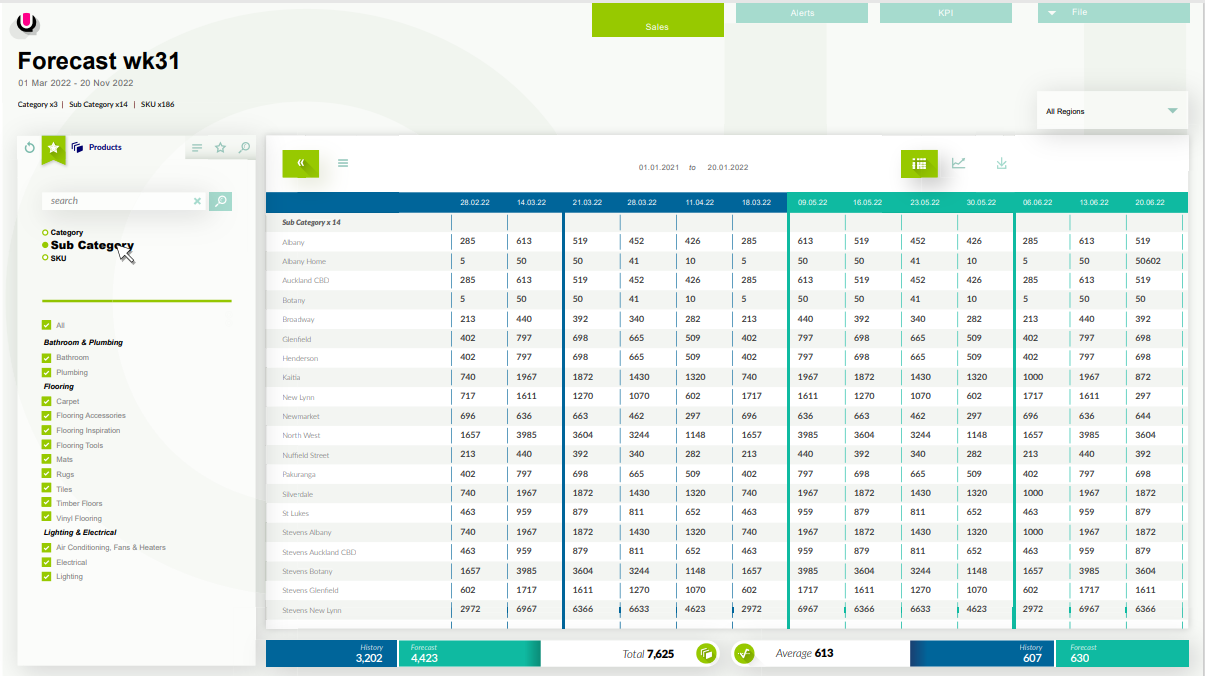Image resolution: width=1205 pixels, height=676 pixels.
Task: Select the Albany Home row label
Action: [x=304, y=261]
